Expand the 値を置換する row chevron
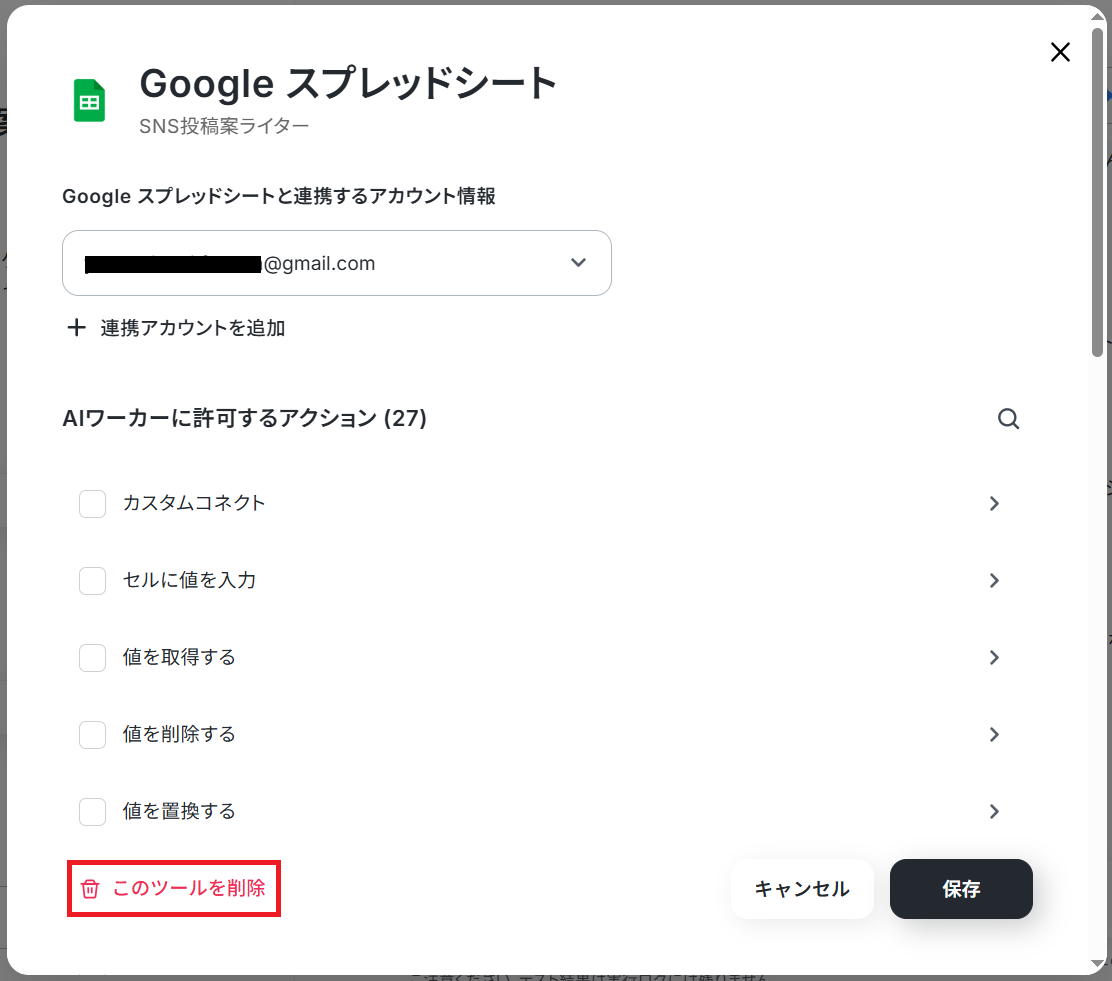Image resolution: width=1112 pixels, height=981 pixels. tap(994, 811)
